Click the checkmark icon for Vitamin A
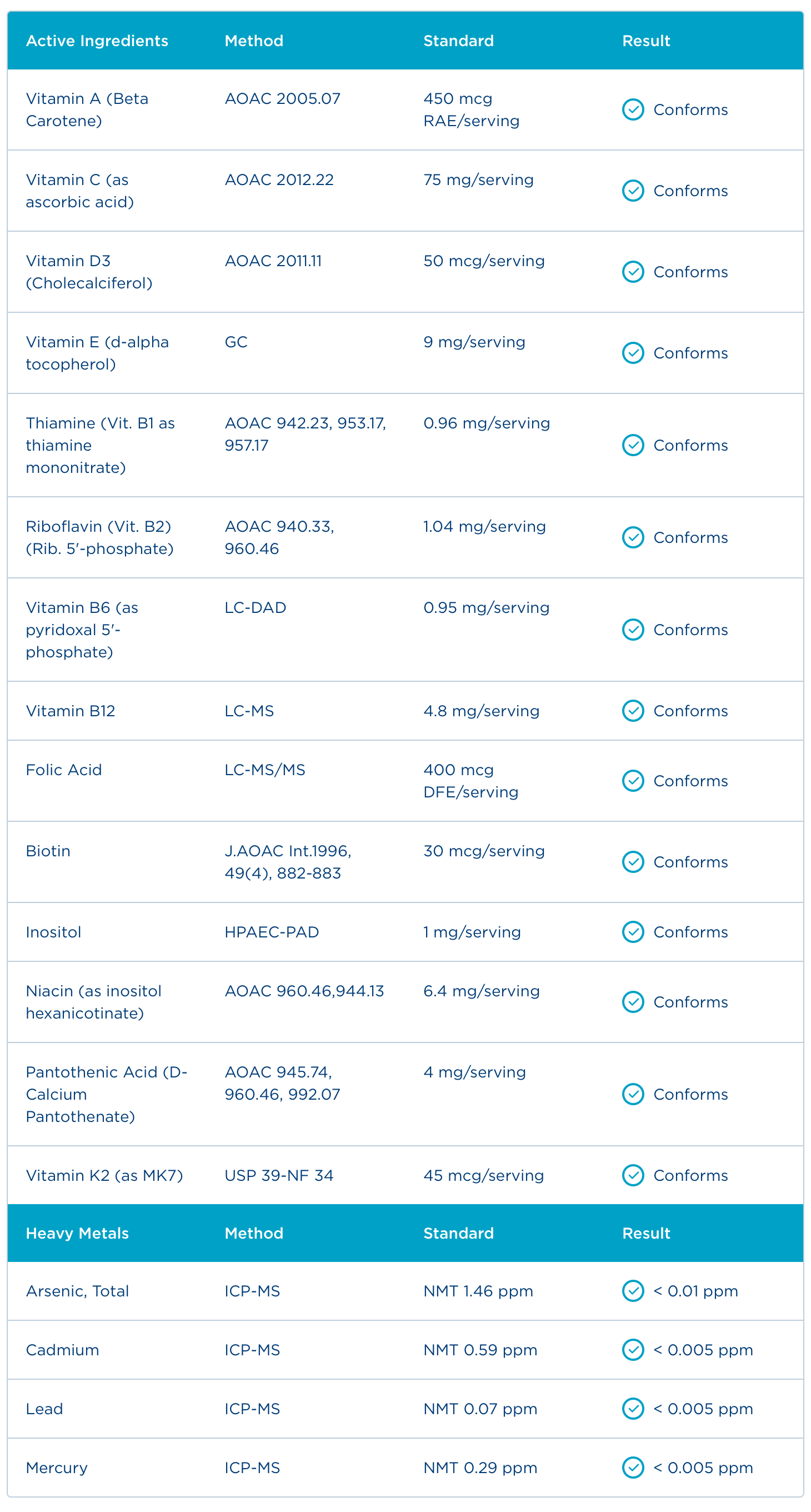This screenshot has width=811, height=1512. [x=633, y=110]
